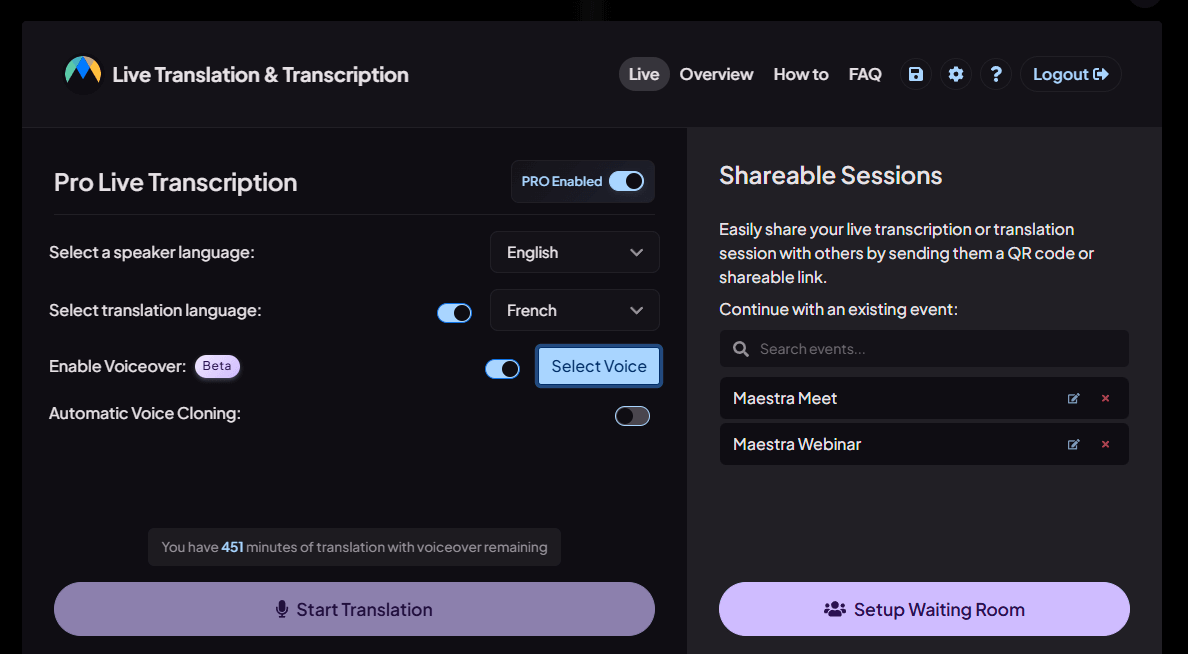Open the French translation language dropdown
Screen dimensions: 1188x654
pos(575,311)
